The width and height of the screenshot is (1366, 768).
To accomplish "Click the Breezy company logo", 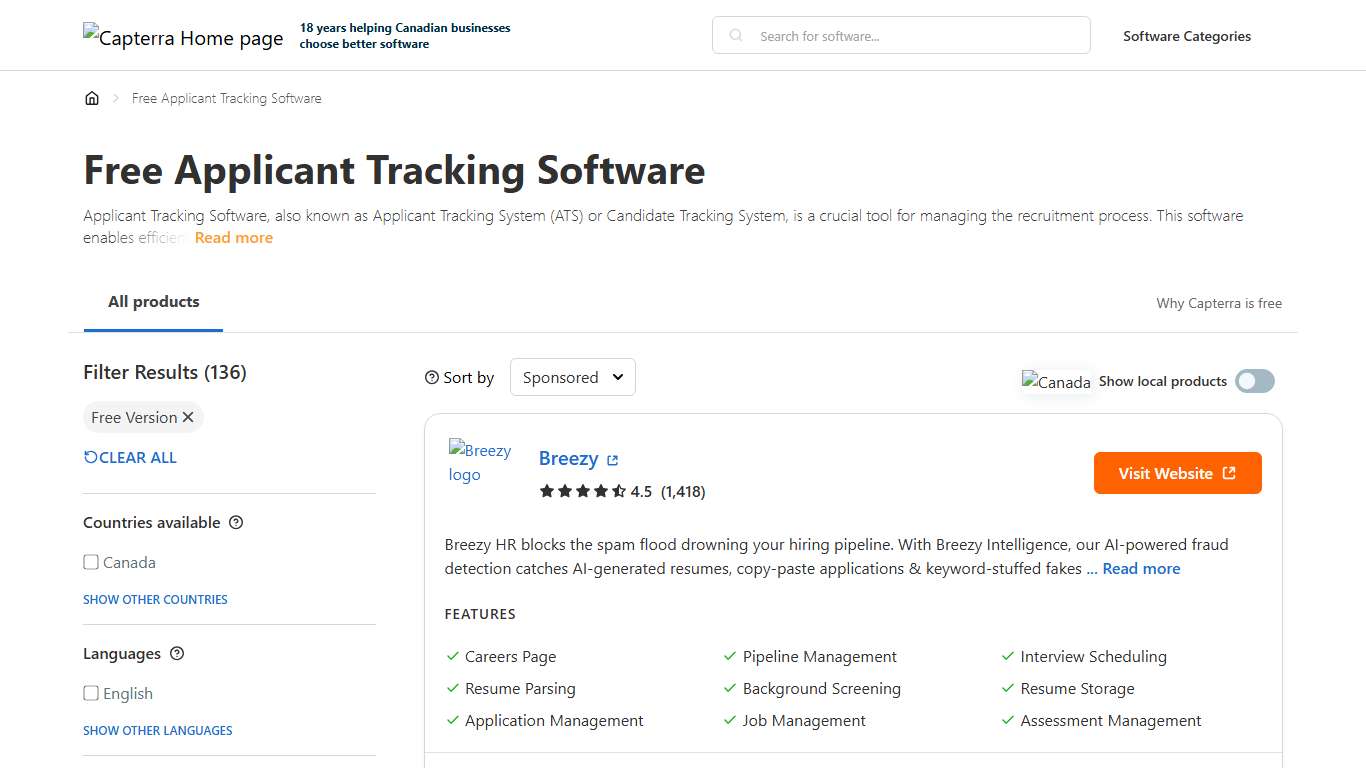I will 480,462.
